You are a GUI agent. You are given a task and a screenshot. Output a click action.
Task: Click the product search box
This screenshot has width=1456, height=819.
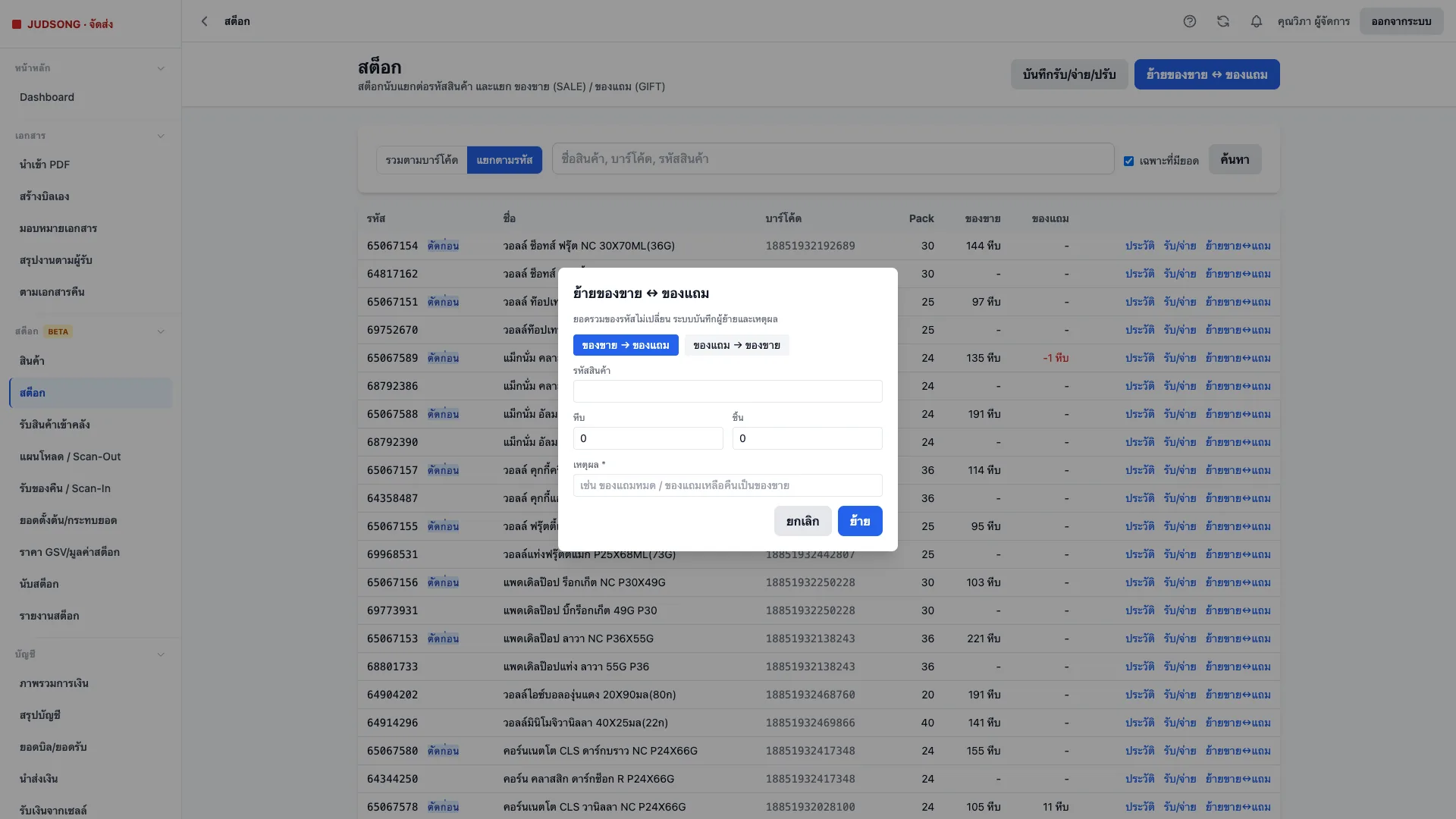point(833,159)
